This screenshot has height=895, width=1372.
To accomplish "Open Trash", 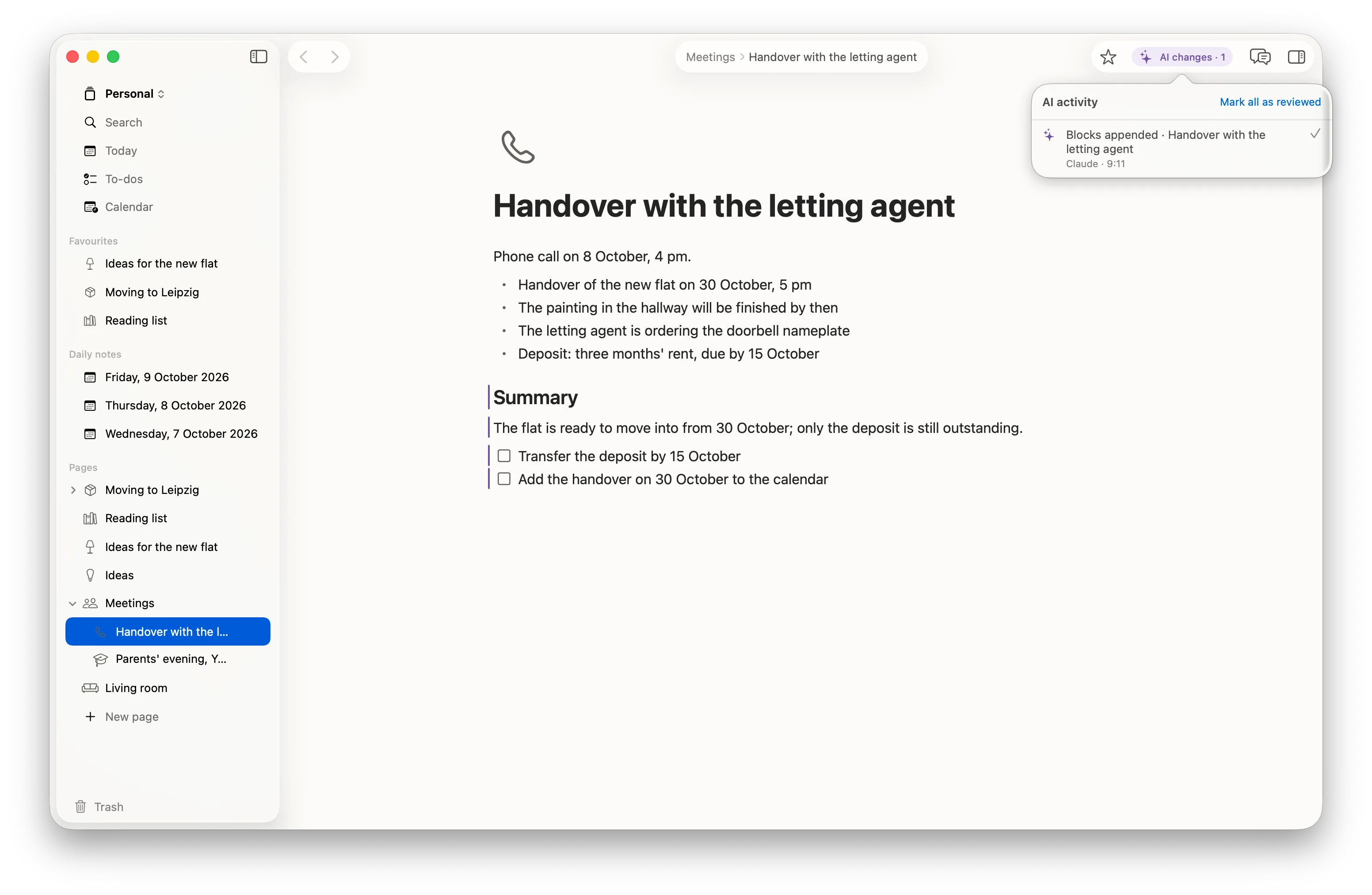I will [99, 806].
